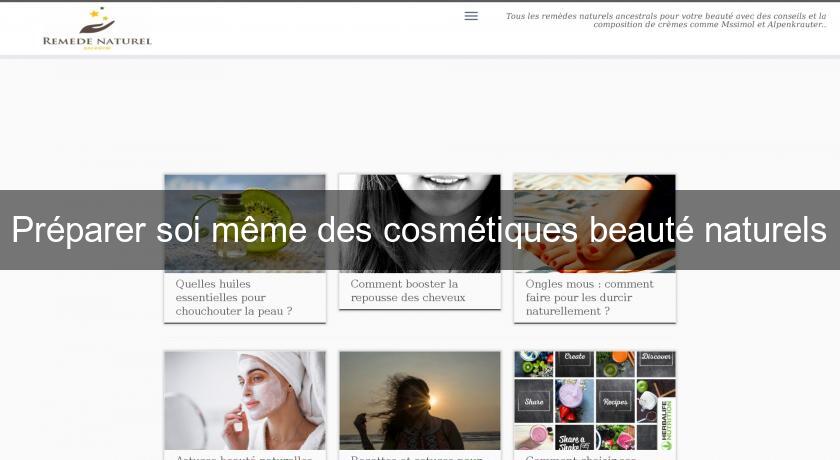Open the hamburger menu icon

click(471, 16)
